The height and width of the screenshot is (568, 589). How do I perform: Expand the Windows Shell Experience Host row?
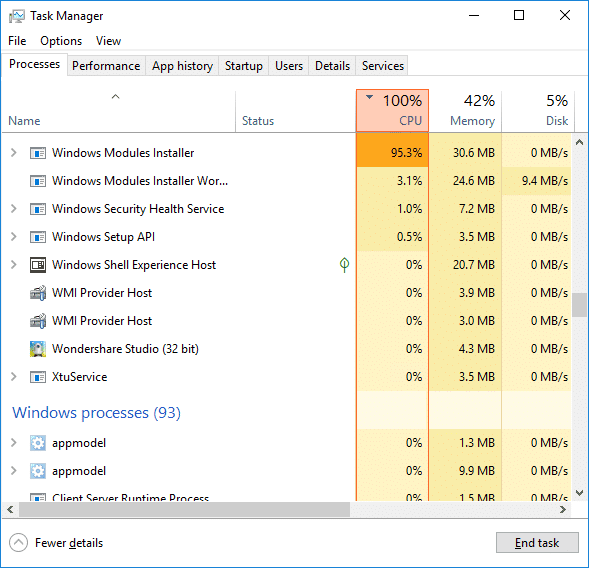[x=14, y=265]
